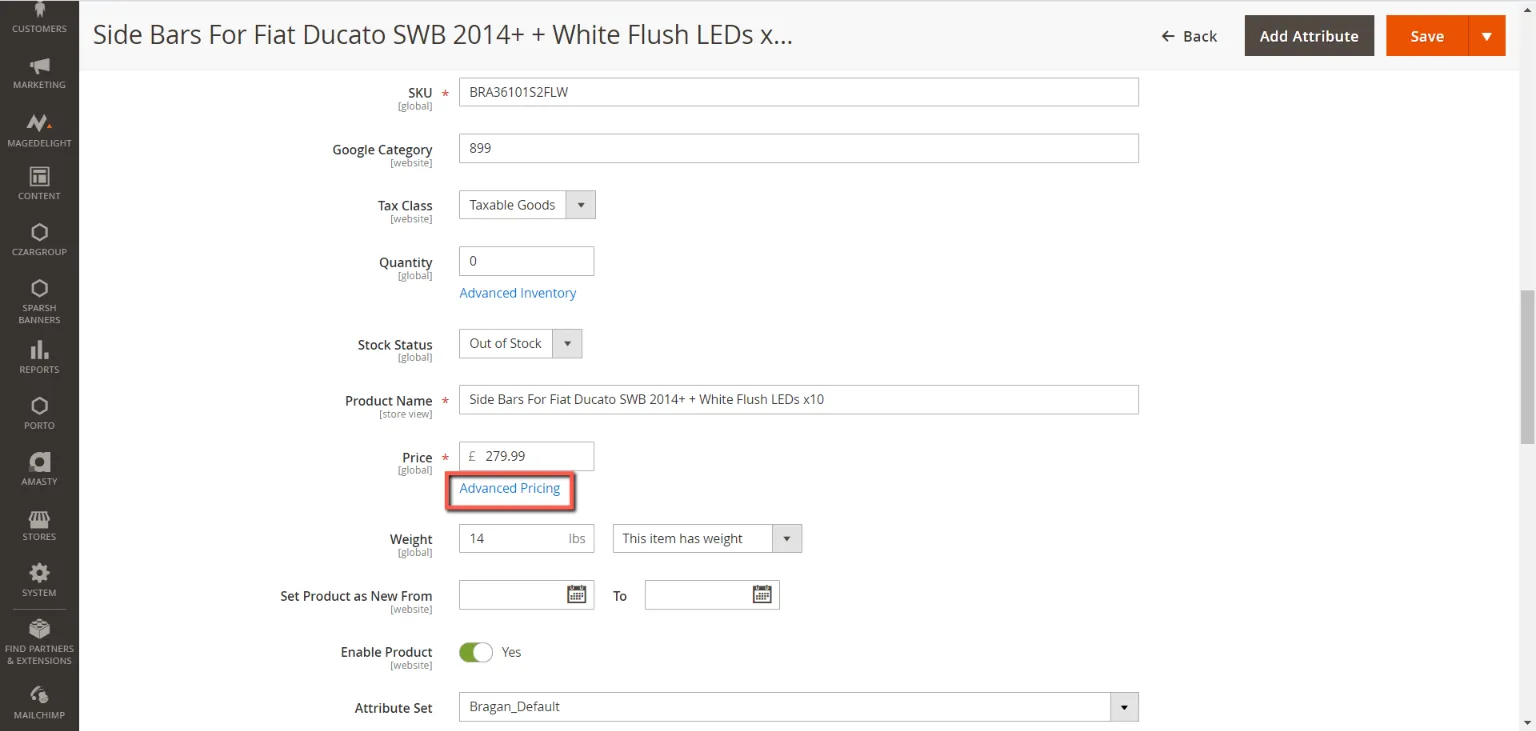Viewport: 1536px width, 731px height.
Task: Open the System sidebar menu
Action: click(39, 581)
